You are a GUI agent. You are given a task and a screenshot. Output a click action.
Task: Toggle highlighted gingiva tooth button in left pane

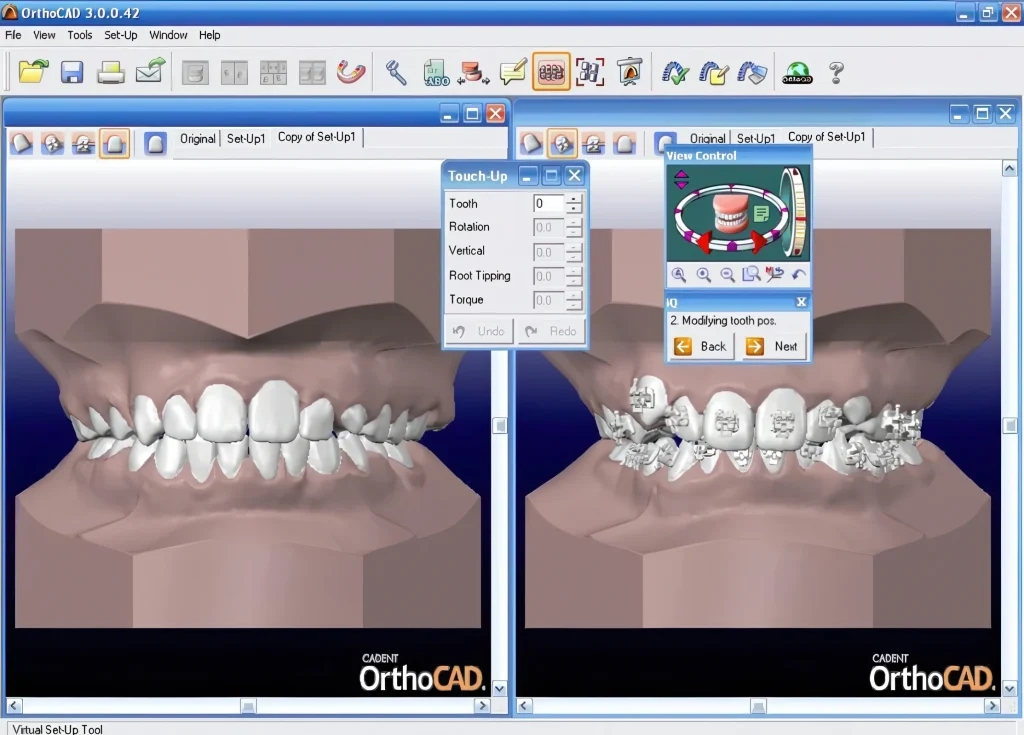click(114, 143)
